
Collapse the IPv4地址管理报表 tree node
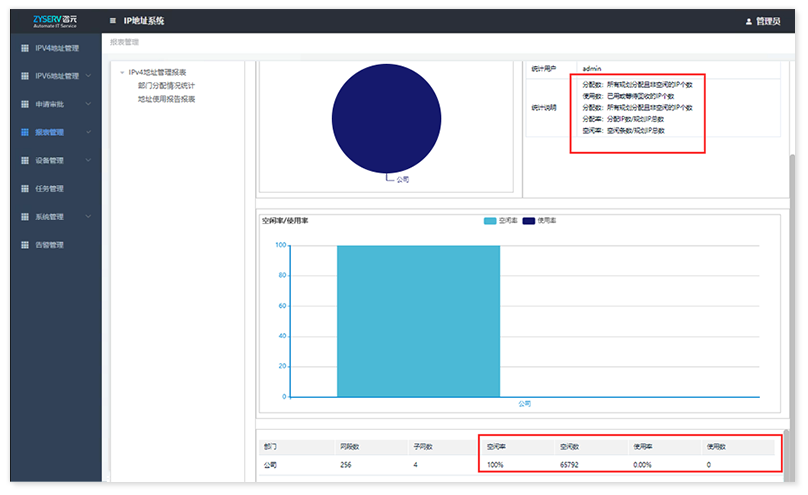(x=121, y=72)
